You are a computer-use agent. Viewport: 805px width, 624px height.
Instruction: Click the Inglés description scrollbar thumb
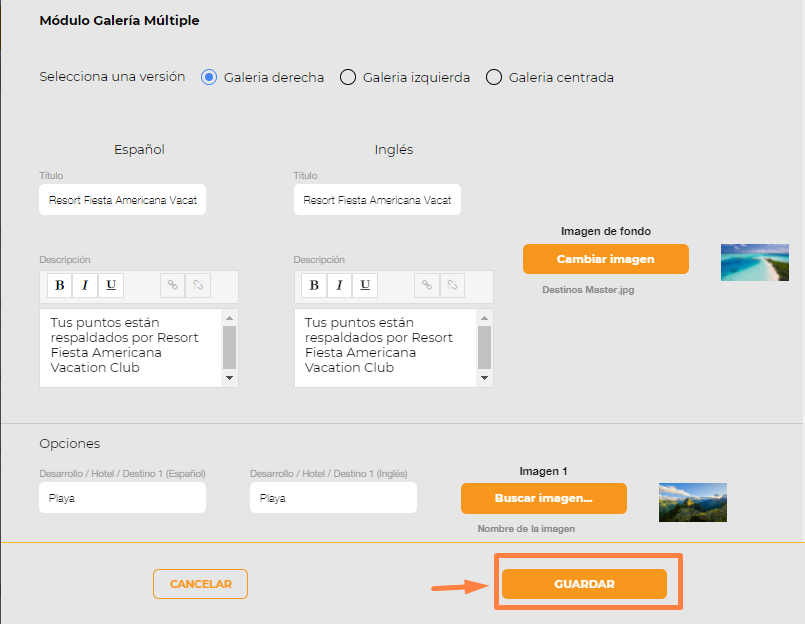484,348
